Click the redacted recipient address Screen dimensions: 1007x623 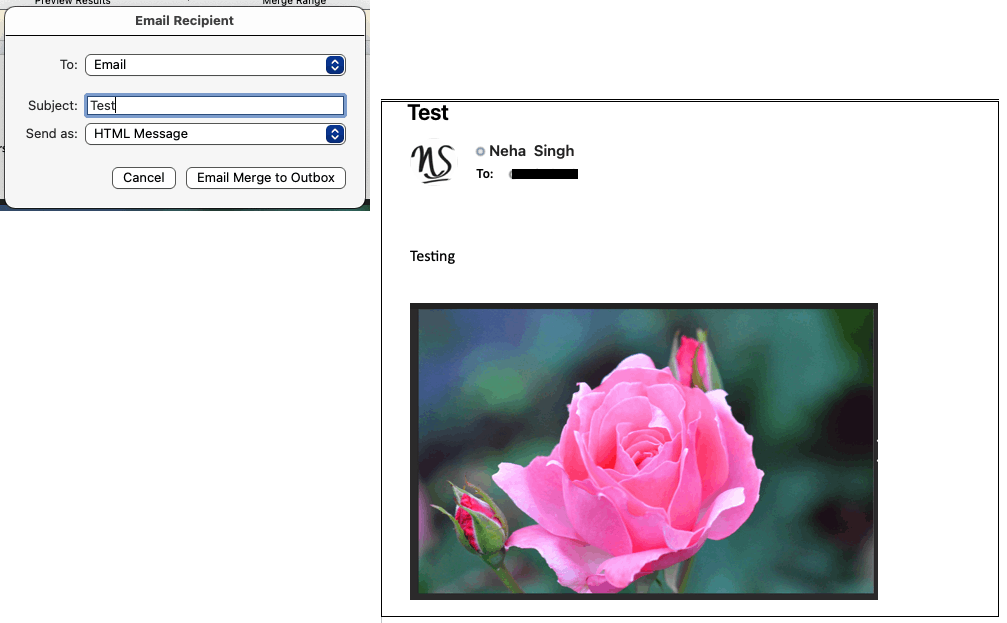pos(544,174)
